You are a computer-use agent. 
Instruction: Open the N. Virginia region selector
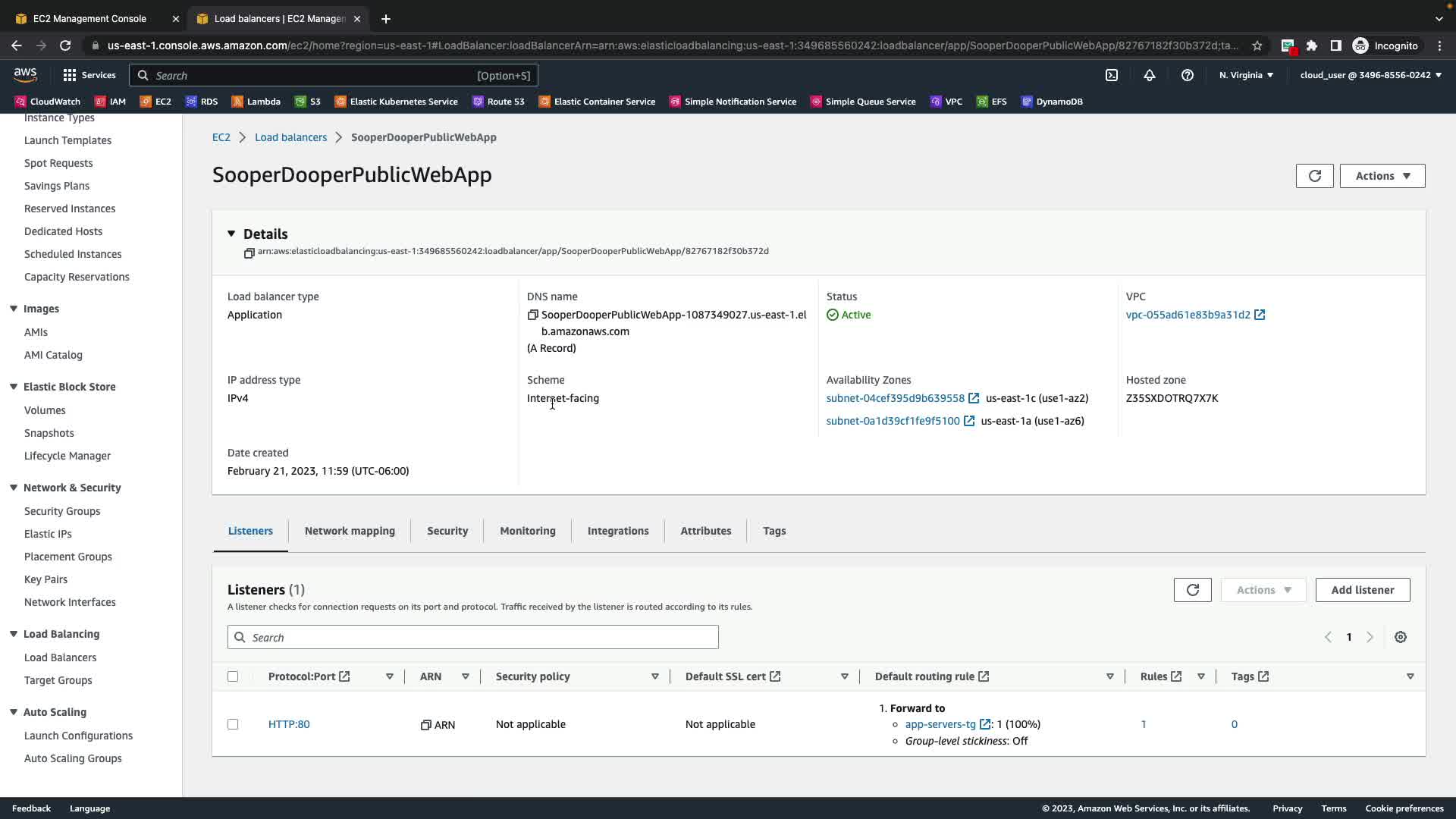(1246, 75)
